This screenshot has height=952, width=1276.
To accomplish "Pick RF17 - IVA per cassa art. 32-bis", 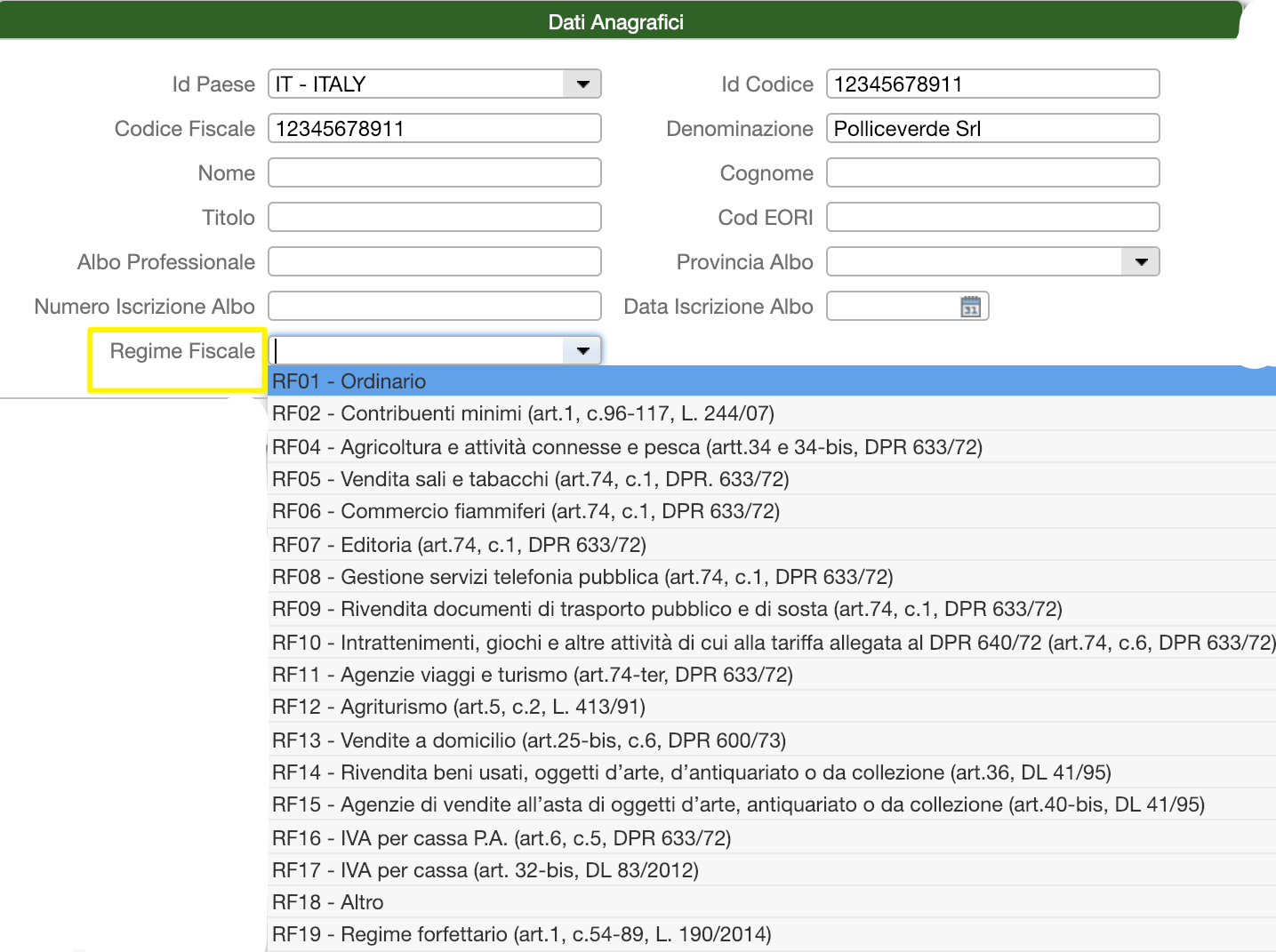I will click(x=772, y=870).
